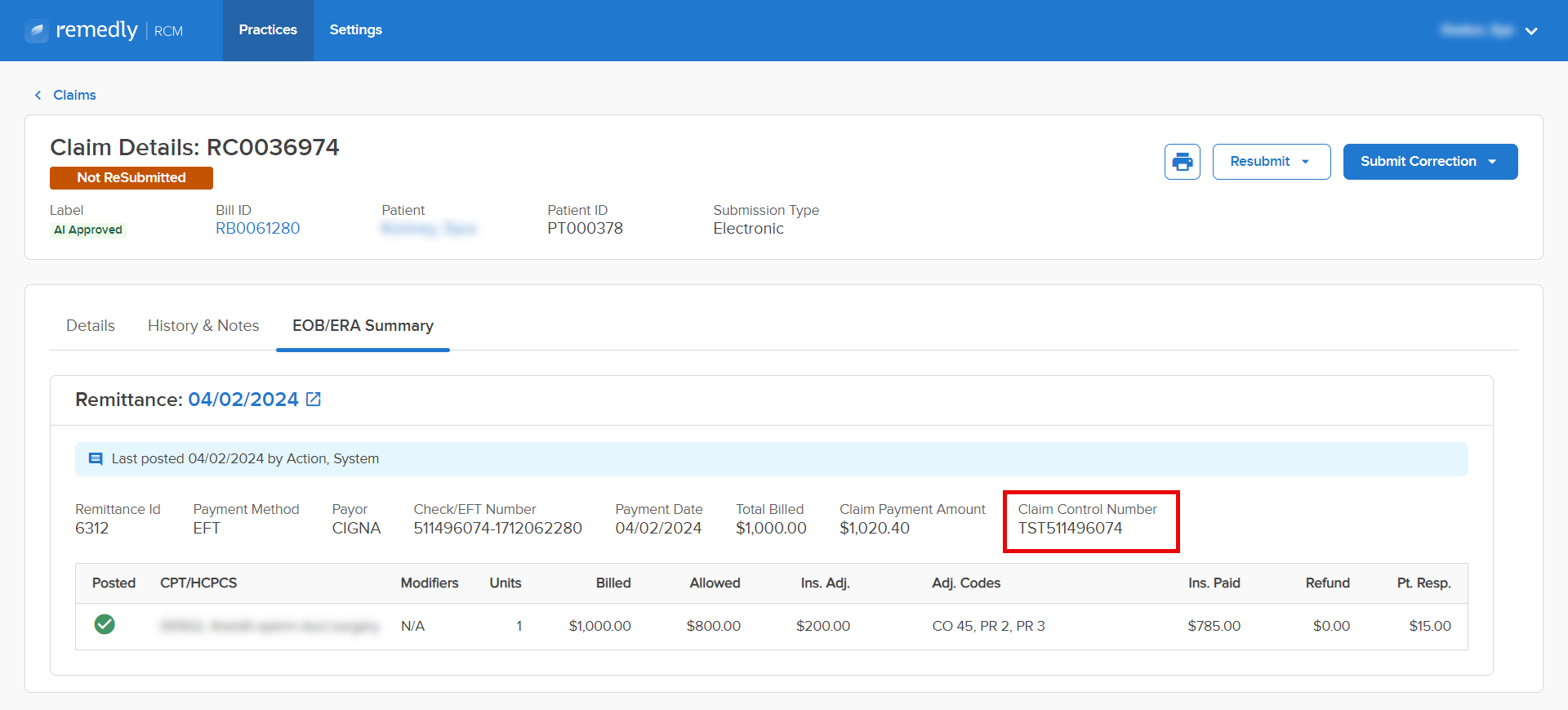This screenshot has width=1568, height=710.
Task: Click the last posted comment icon
Action: tap(96, 459)
